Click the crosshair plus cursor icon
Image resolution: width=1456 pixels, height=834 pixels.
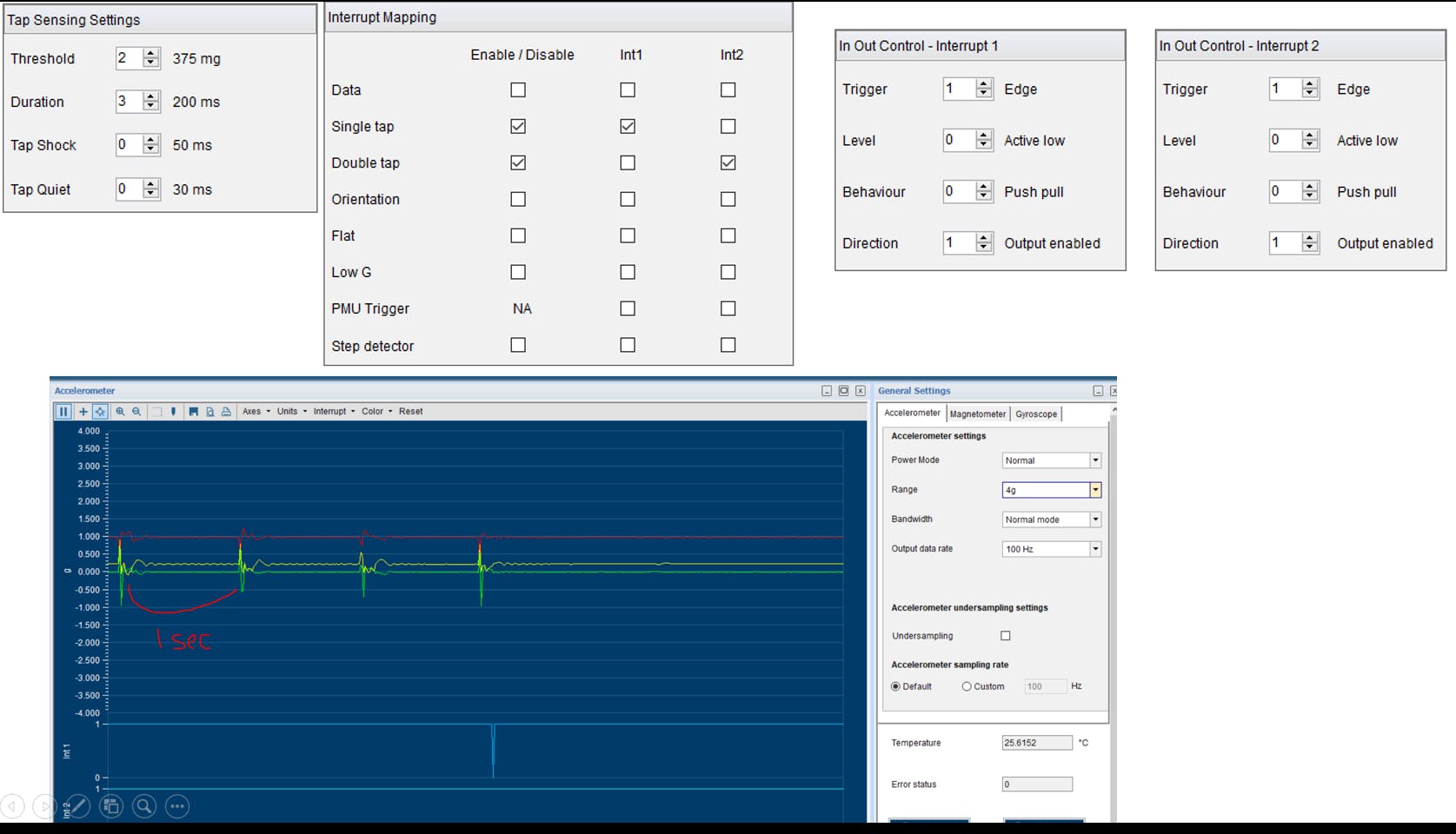point(83,412)
